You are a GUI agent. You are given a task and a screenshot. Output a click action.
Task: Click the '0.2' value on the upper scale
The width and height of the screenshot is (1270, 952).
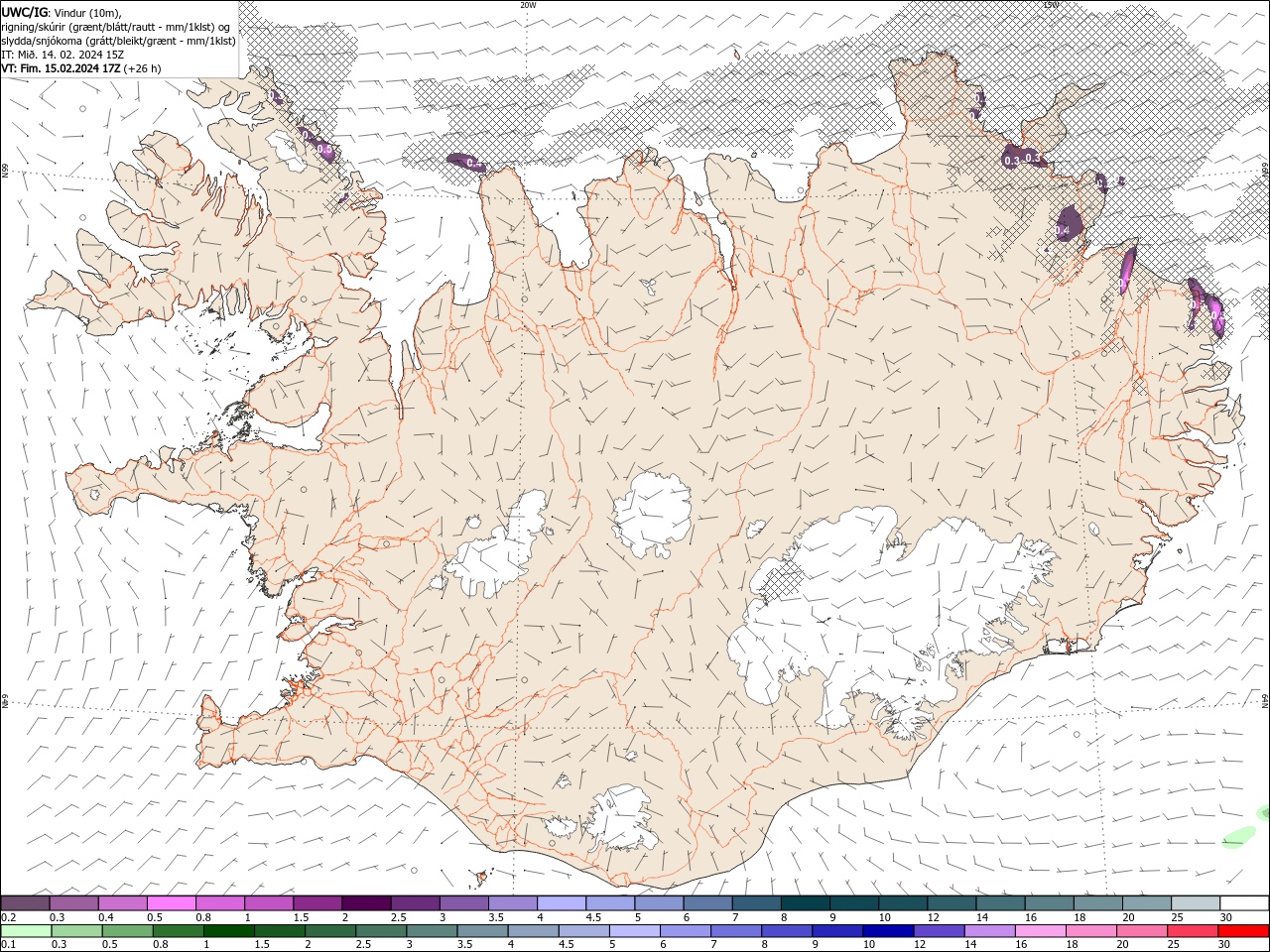(x=10, y=917)
